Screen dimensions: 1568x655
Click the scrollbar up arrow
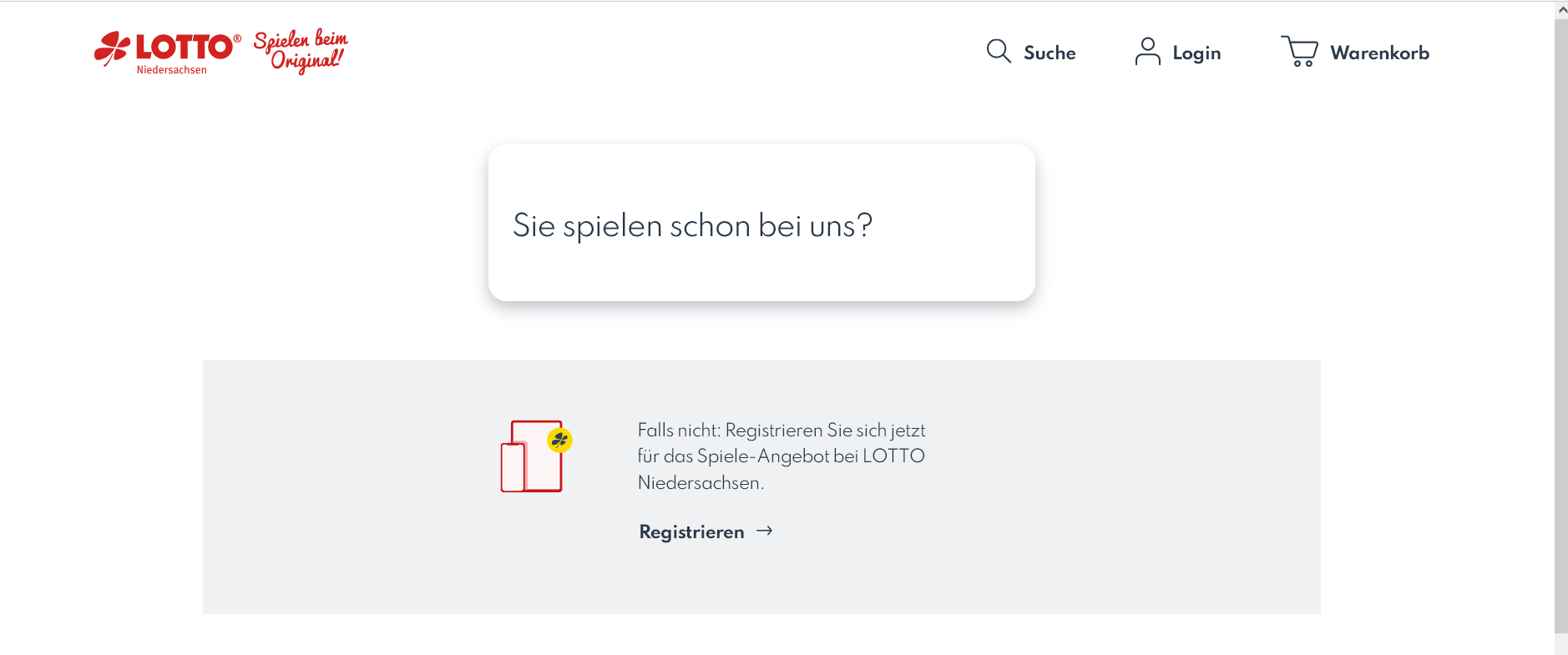click(x=1561, y=10)
